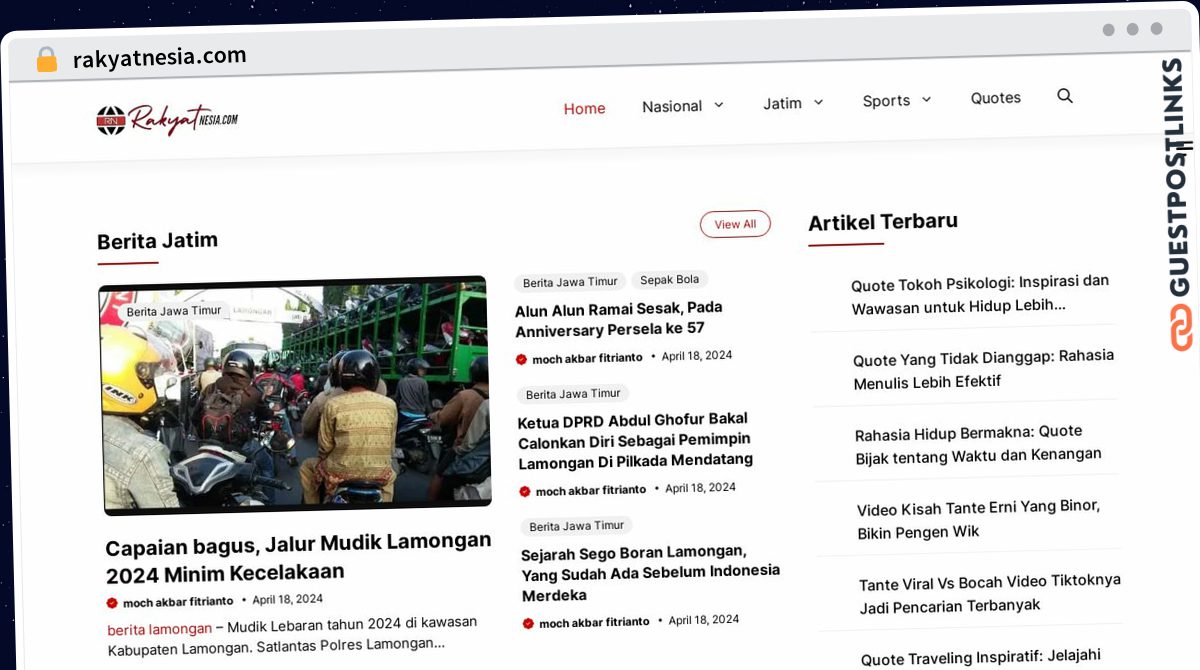
Task: Go to the Home menu item
Action: pyautogui.click(x=584, y=108)
